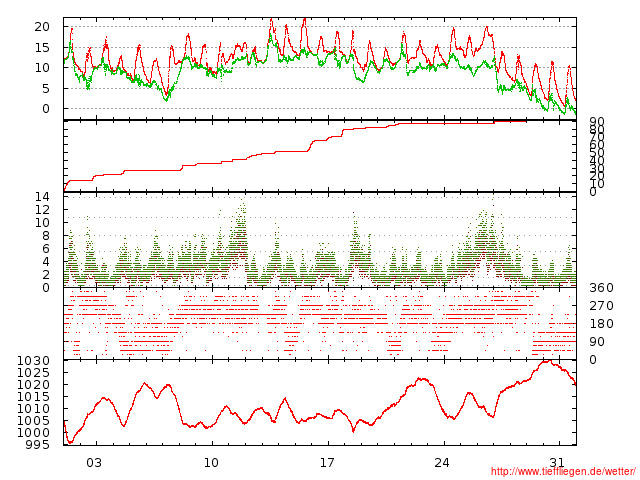Click the 15 label on the temperature axis
The height and width of the screenshot is (480, 640).
click(x=42, y=48)
